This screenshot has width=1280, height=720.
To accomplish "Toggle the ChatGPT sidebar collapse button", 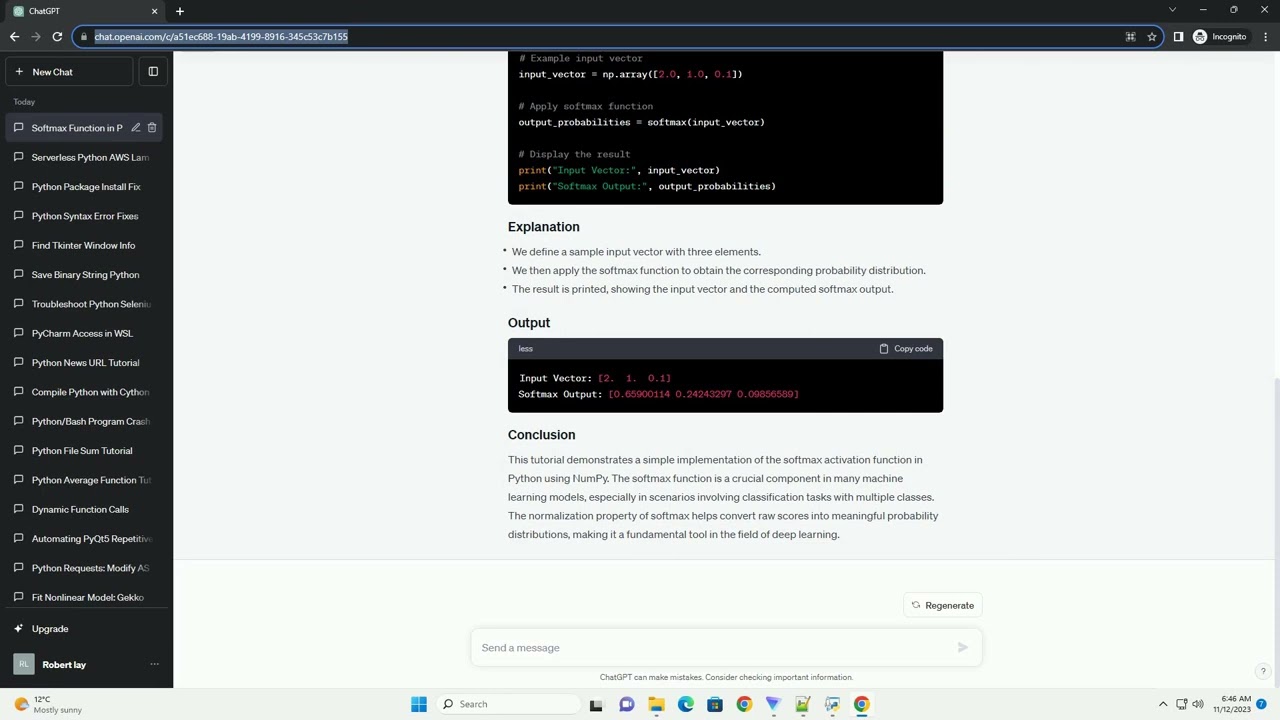I will (x=153, y=72).
